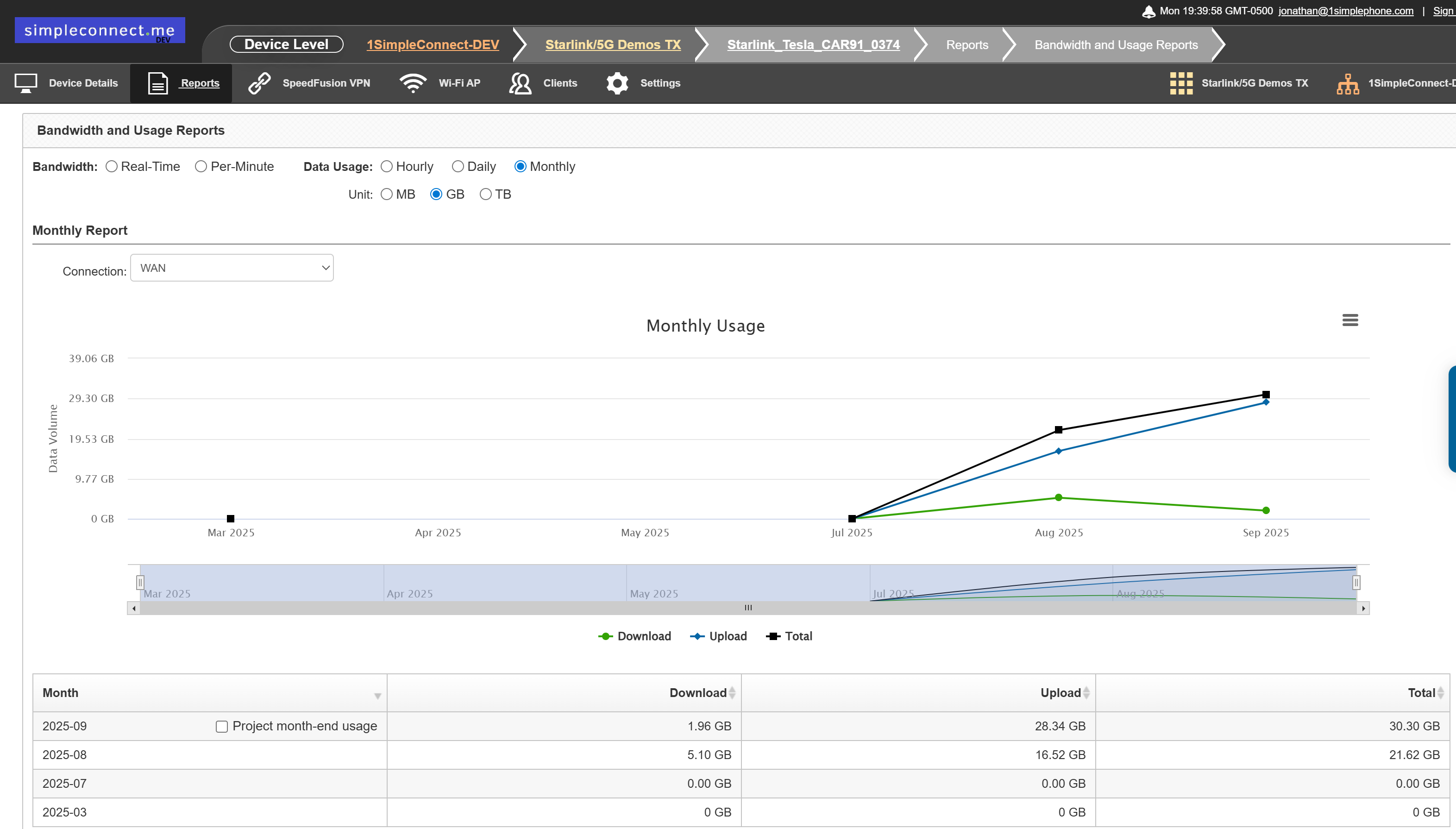The width and height of the screenshot is (1456, 829).
Task: Select Monthly data usage radio button
Action: pyautogui.click(x=520, y=166)
